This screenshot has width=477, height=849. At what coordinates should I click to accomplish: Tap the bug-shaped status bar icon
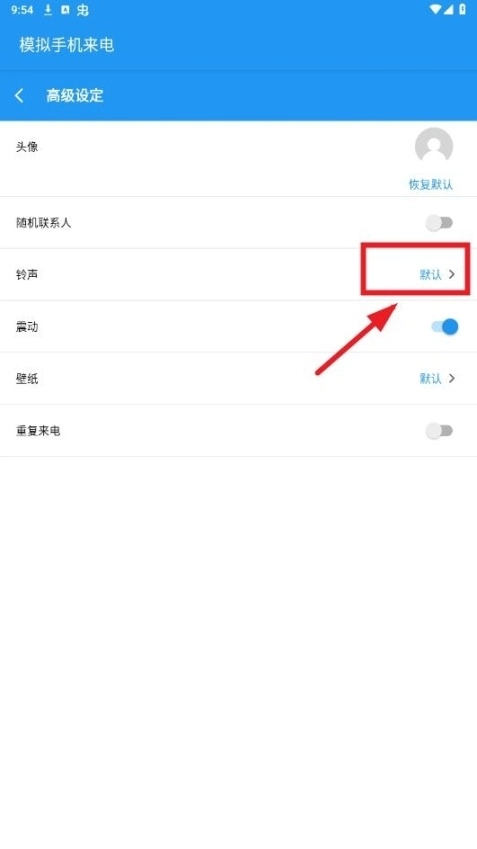pos(82,10)
